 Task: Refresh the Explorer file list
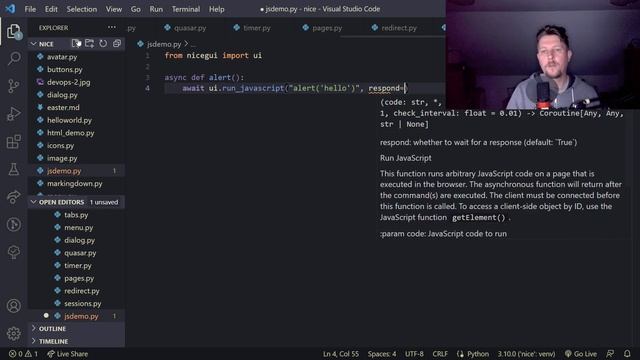[103, 43]
